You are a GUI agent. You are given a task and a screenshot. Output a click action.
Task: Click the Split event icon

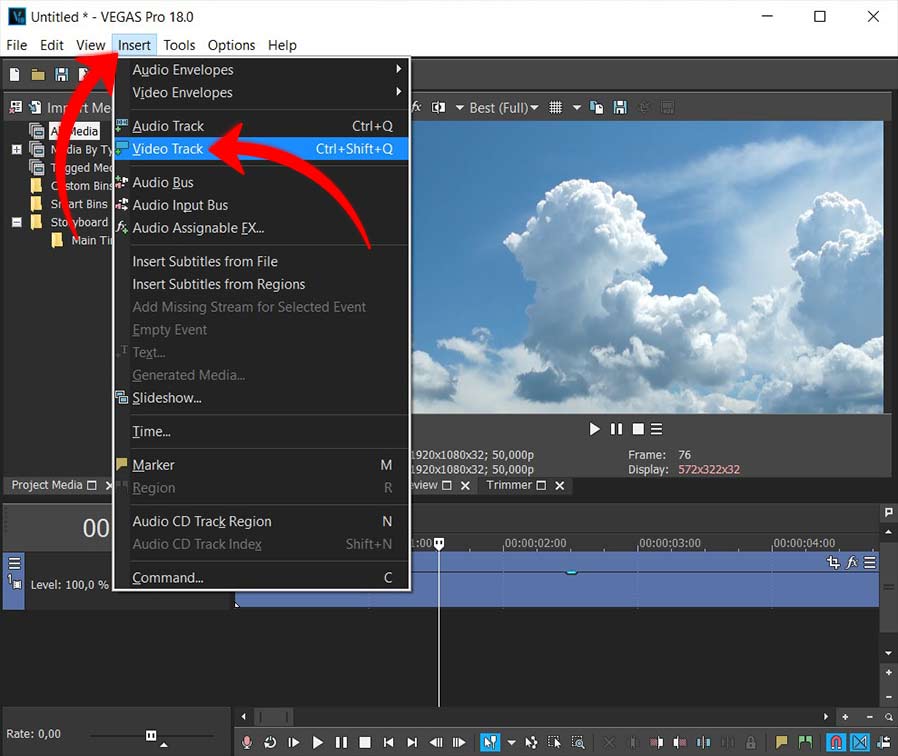click(703, 743)
